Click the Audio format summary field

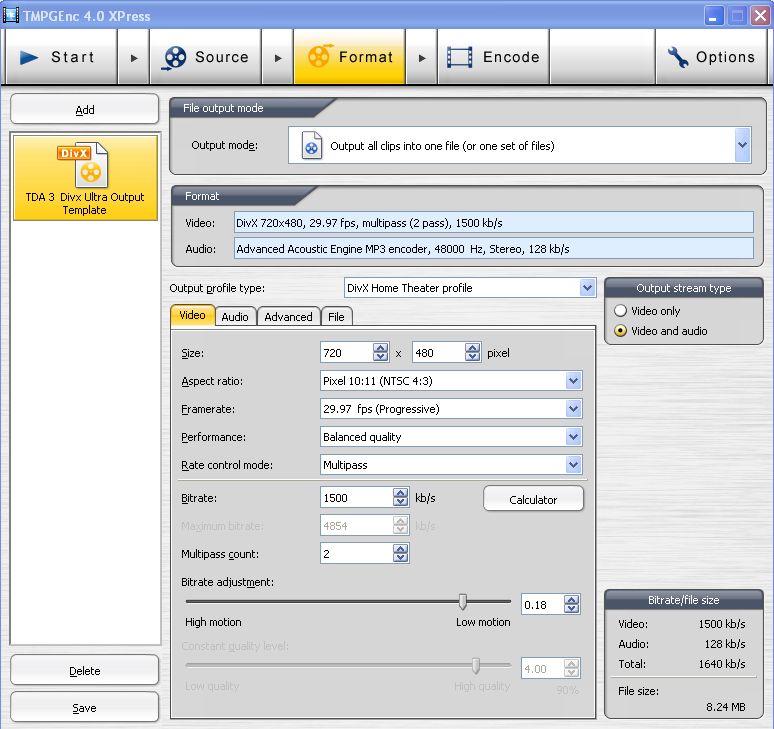click(494, 248)
